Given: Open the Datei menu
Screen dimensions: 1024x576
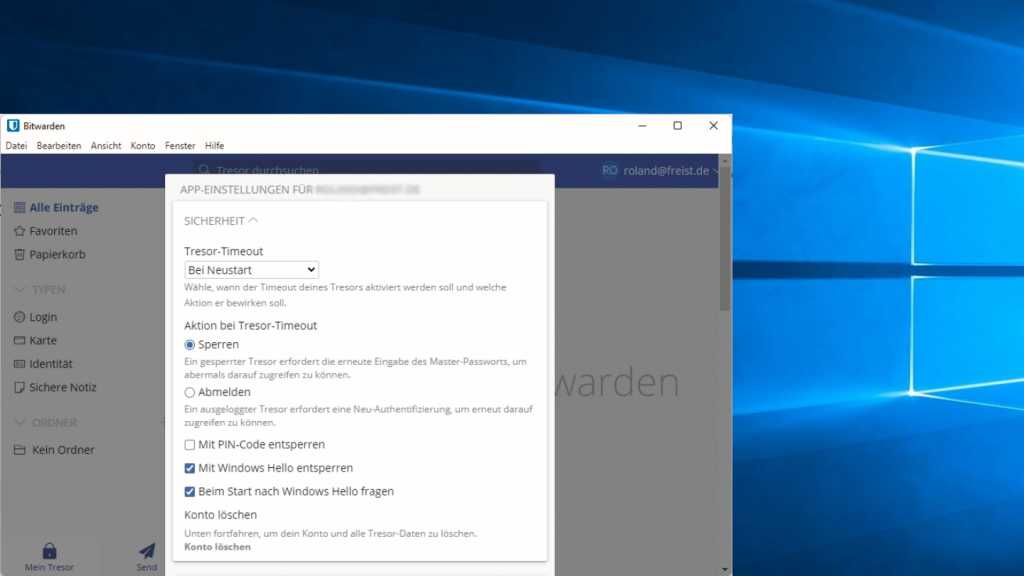Looking at the screenshot, I should point(16,146).
